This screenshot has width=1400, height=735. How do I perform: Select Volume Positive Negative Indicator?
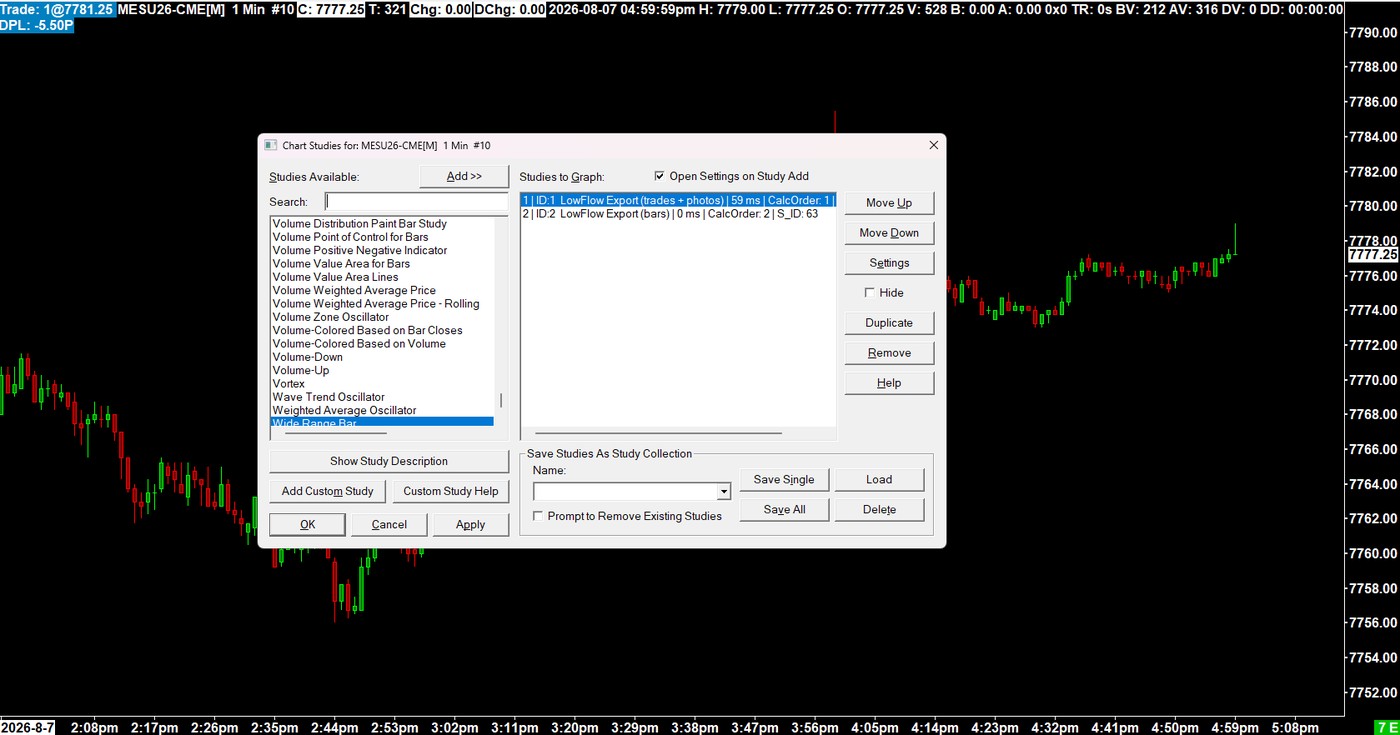pyautogui.click(x=382, y=250)
